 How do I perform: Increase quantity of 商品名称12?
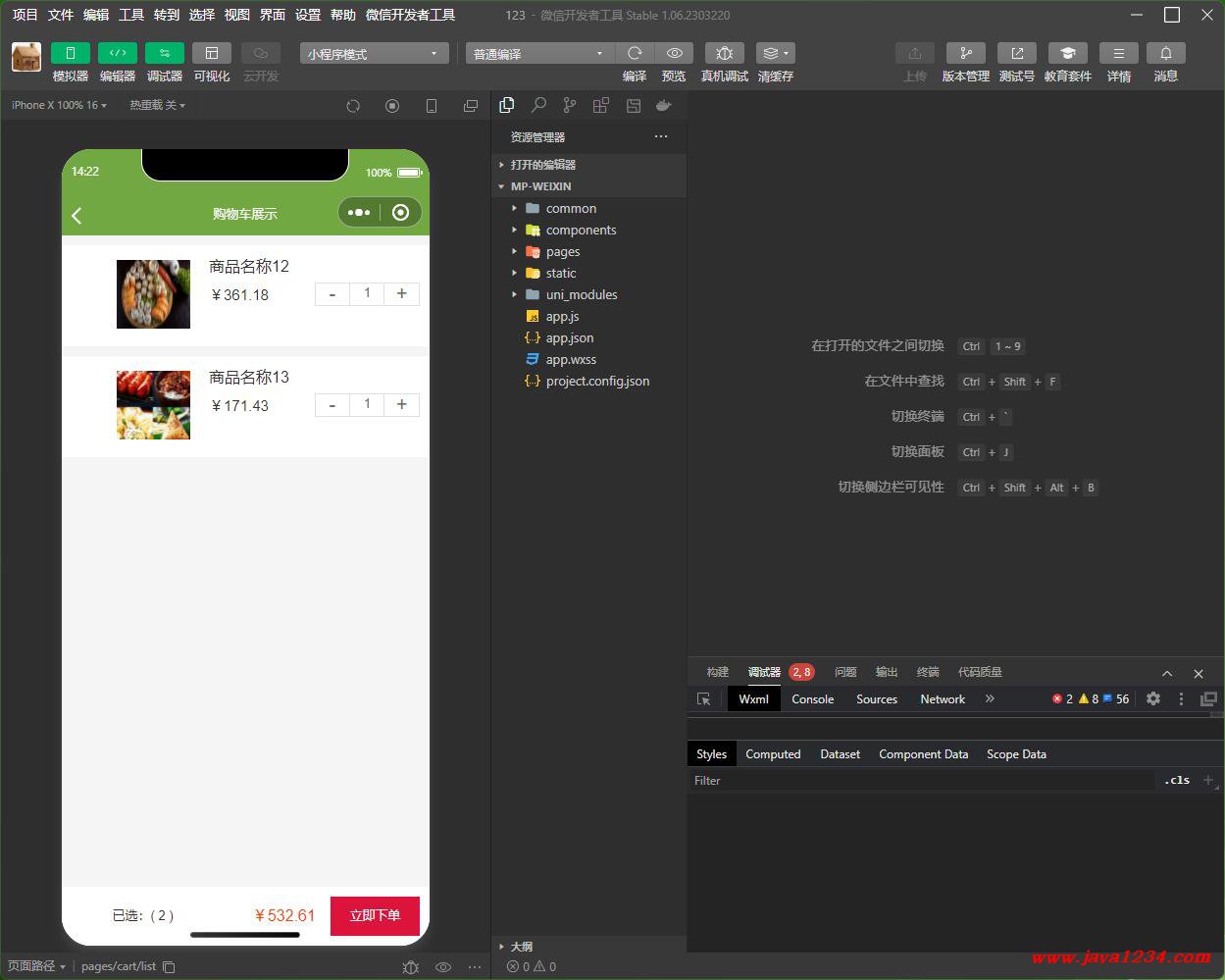pyautogui.click(x=401, y=293)
